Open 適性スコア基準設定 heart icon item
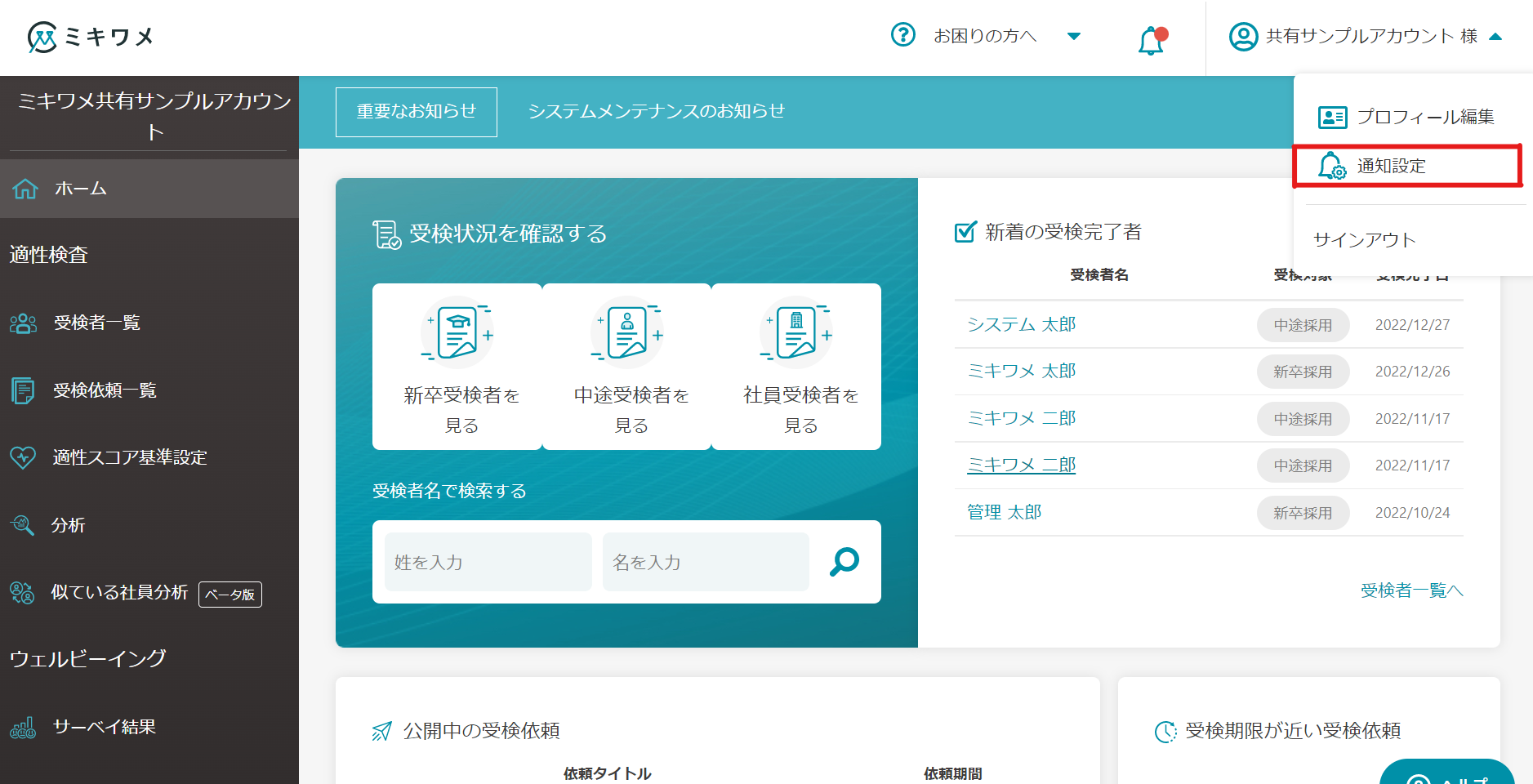1533x784 pixels. 23,457
